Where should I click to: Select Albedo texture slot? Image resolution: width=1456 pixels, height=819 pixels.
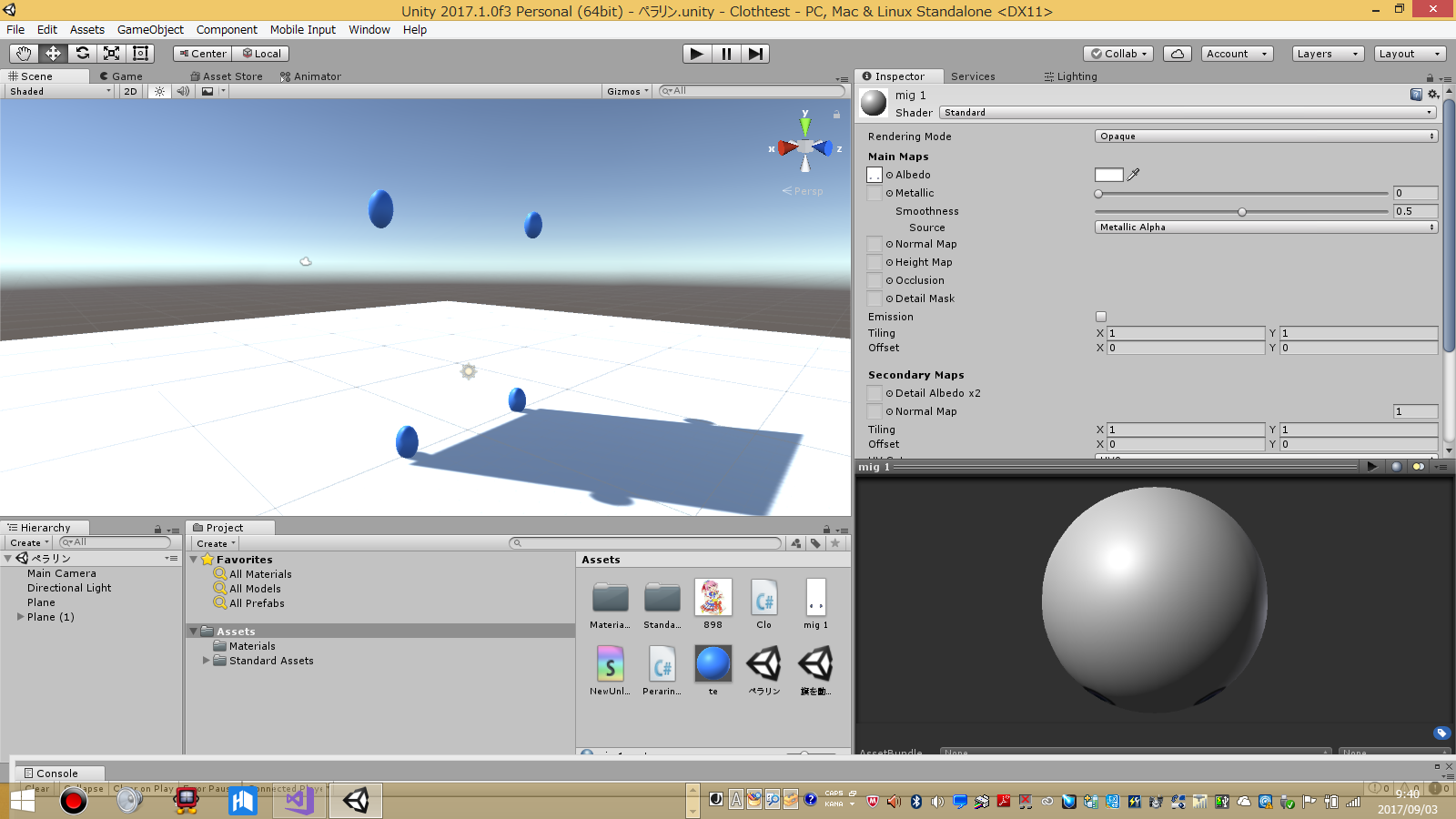point(875,175)
